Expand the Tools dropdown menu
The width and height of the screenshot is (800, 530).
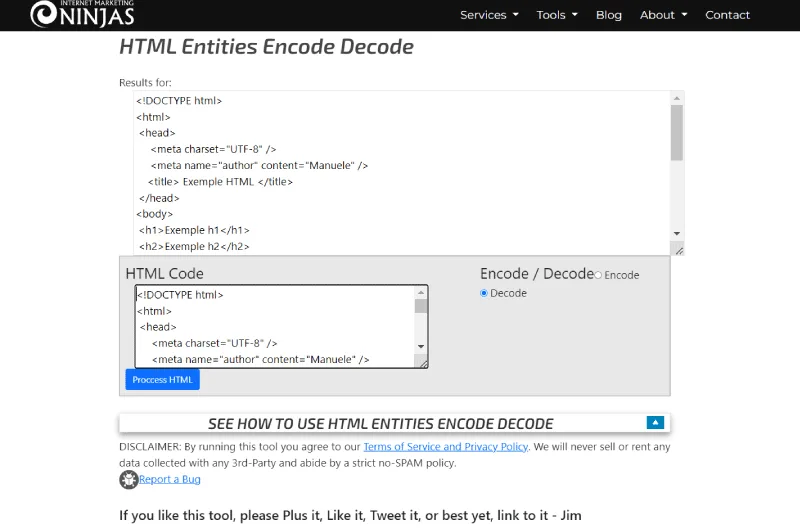[x=557, y=15]
